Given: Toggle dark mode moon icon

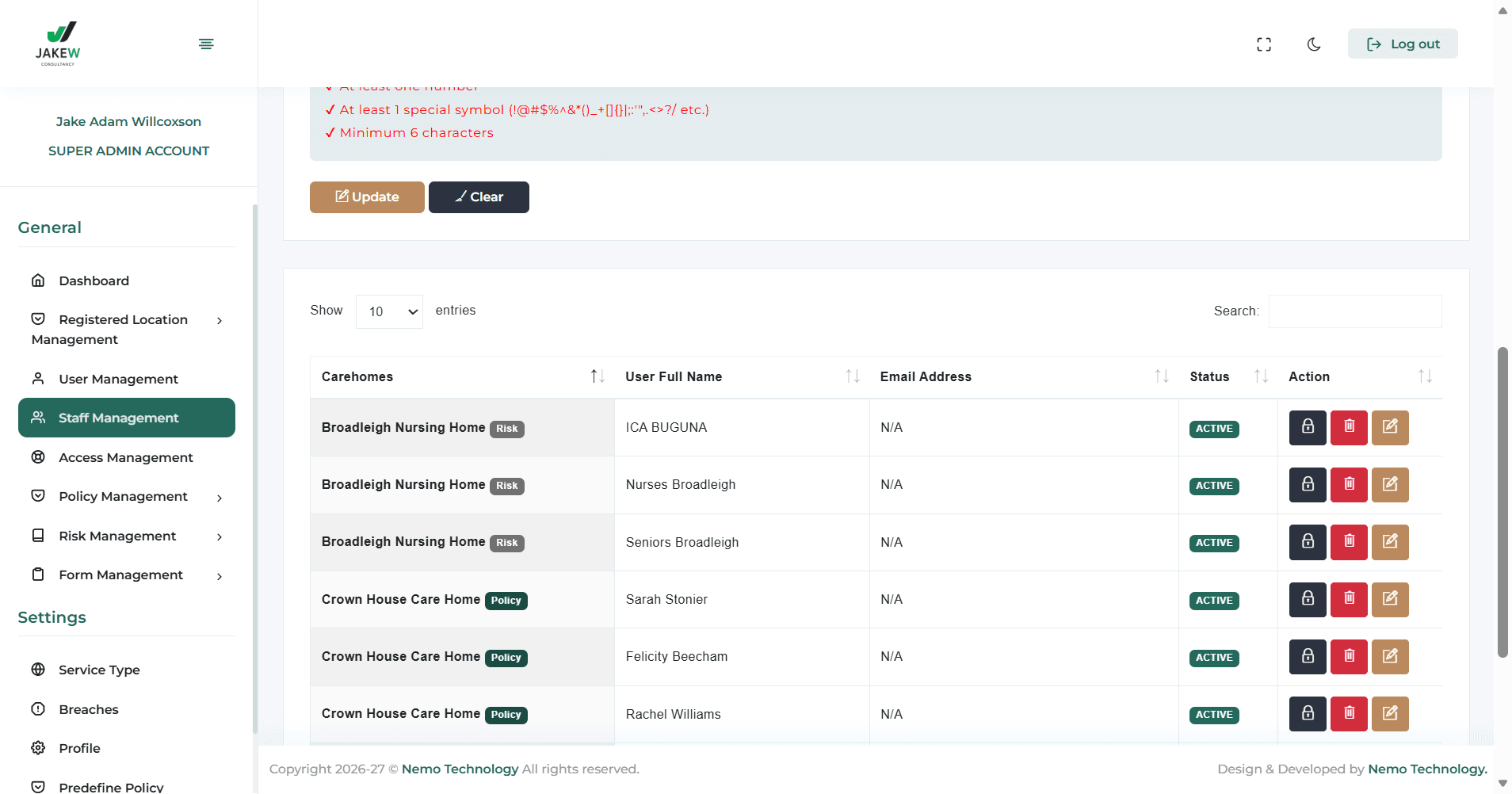Looking at the screenshot, I should pyautogui.click(x=1314, y=44).
